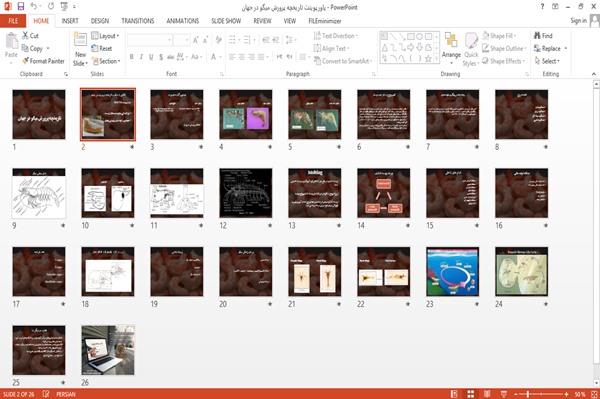The height and width of the screenshot is (399, 600).
Task: Open the Select dropdown in Editing group
Action: (547, 61)
